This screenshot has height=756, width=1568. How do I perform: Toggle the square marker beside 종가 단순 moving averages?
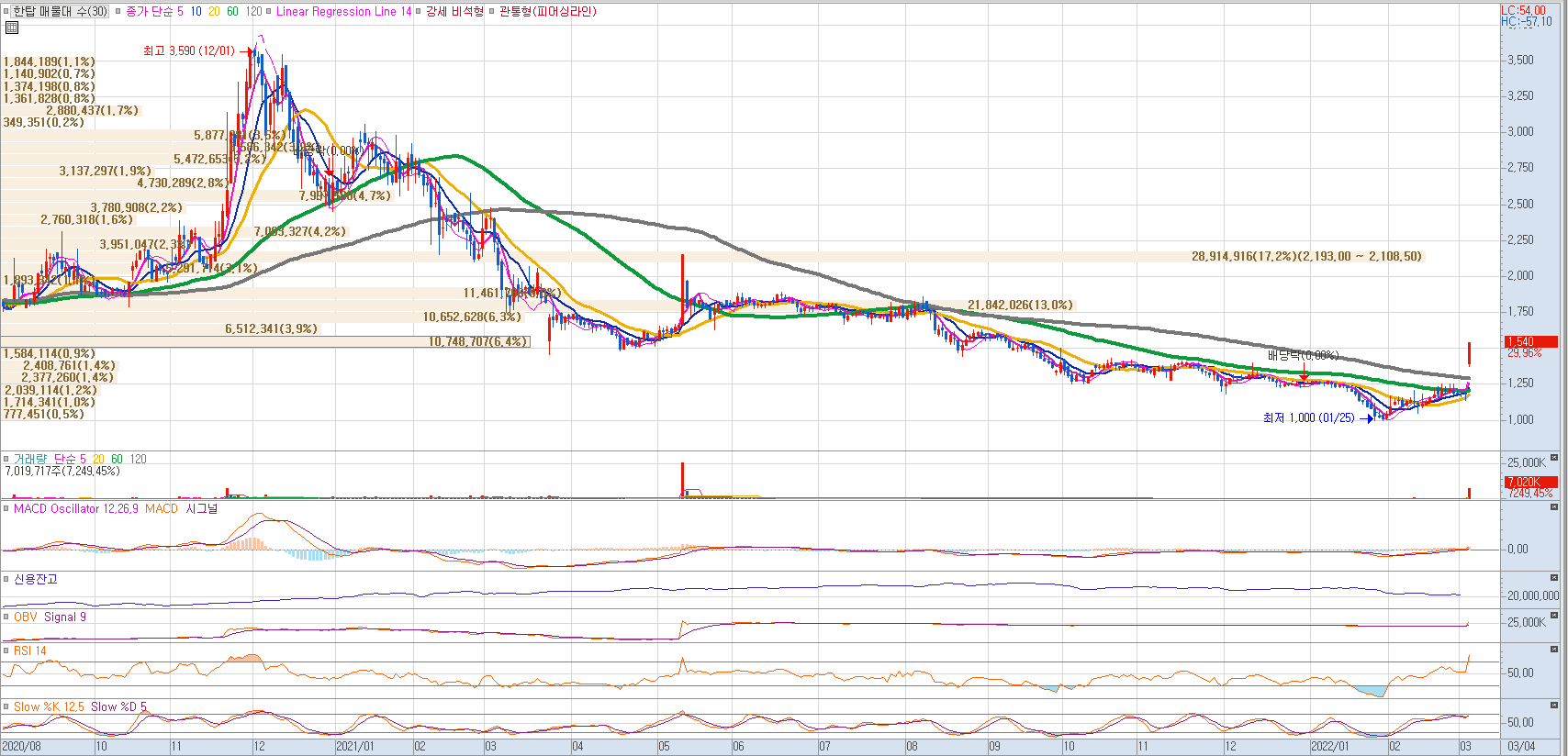[118, 12]
